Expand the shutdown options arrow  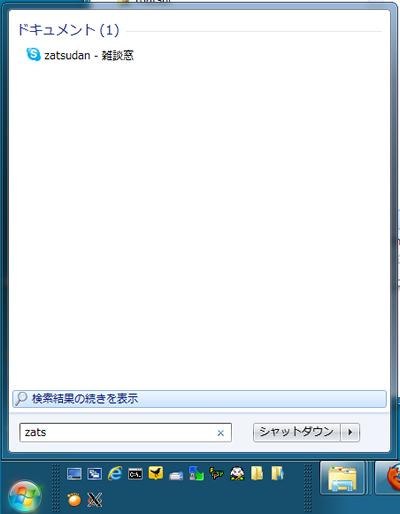click(x=350, y=432)
